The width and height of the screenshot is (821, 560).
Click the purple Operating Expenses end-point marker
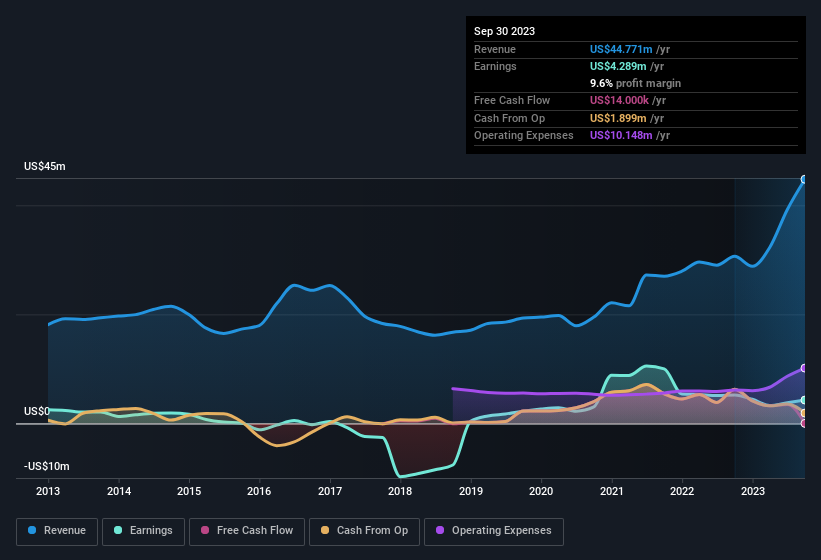[x=804, y=368]
